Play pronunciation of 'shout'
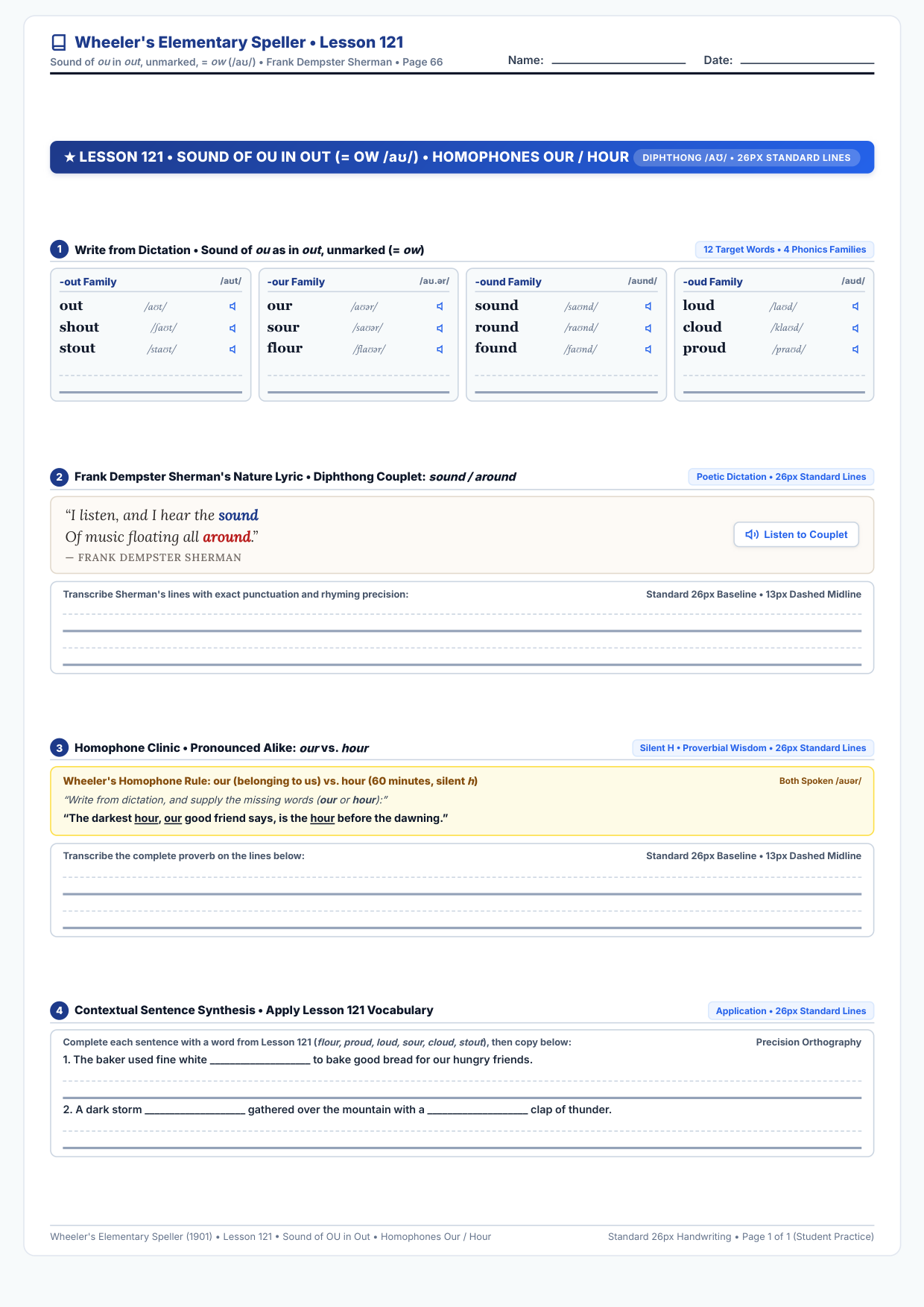924x1307 pixels. (232, 328)
